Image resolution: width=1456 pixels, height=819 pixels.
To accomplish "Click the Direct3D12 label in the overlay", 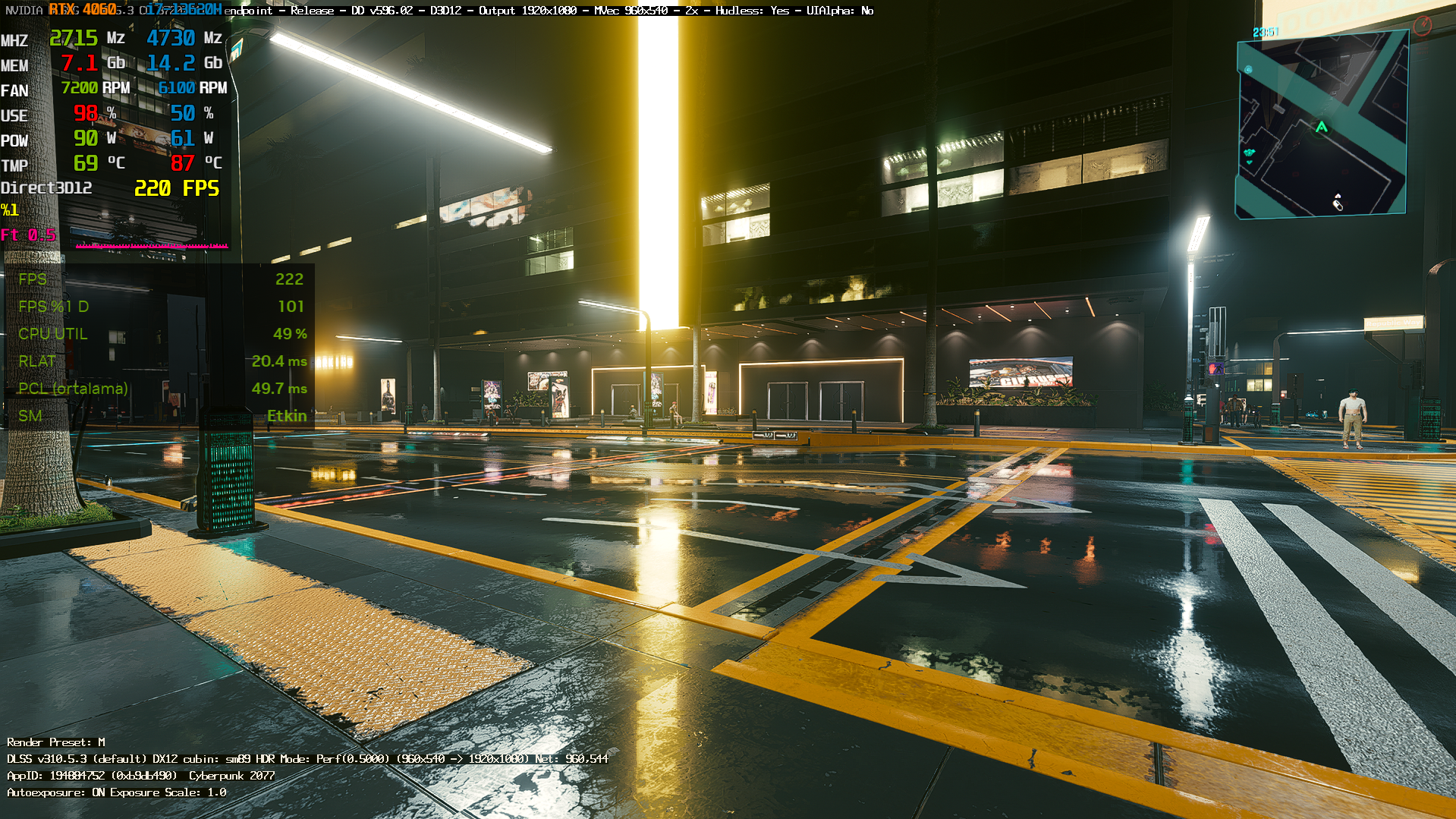I will pos(46,187).
